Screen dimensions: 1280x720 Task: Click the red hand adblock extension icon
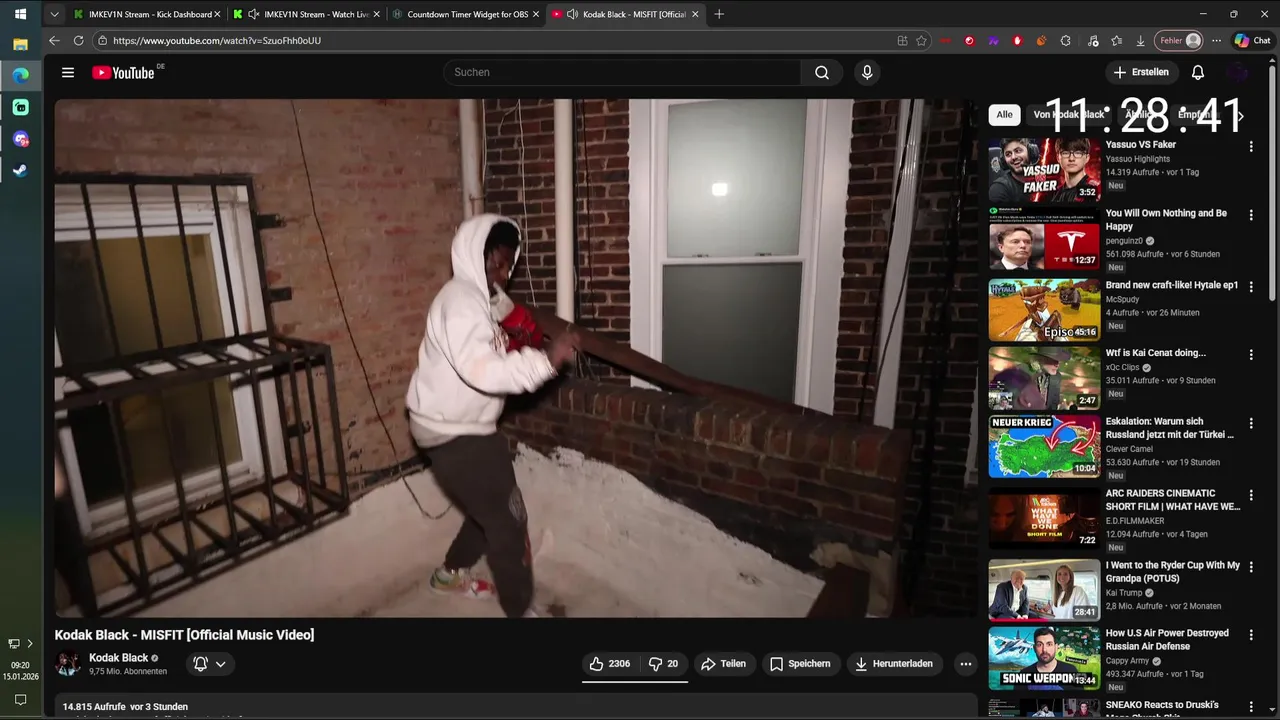(1017, 41)
